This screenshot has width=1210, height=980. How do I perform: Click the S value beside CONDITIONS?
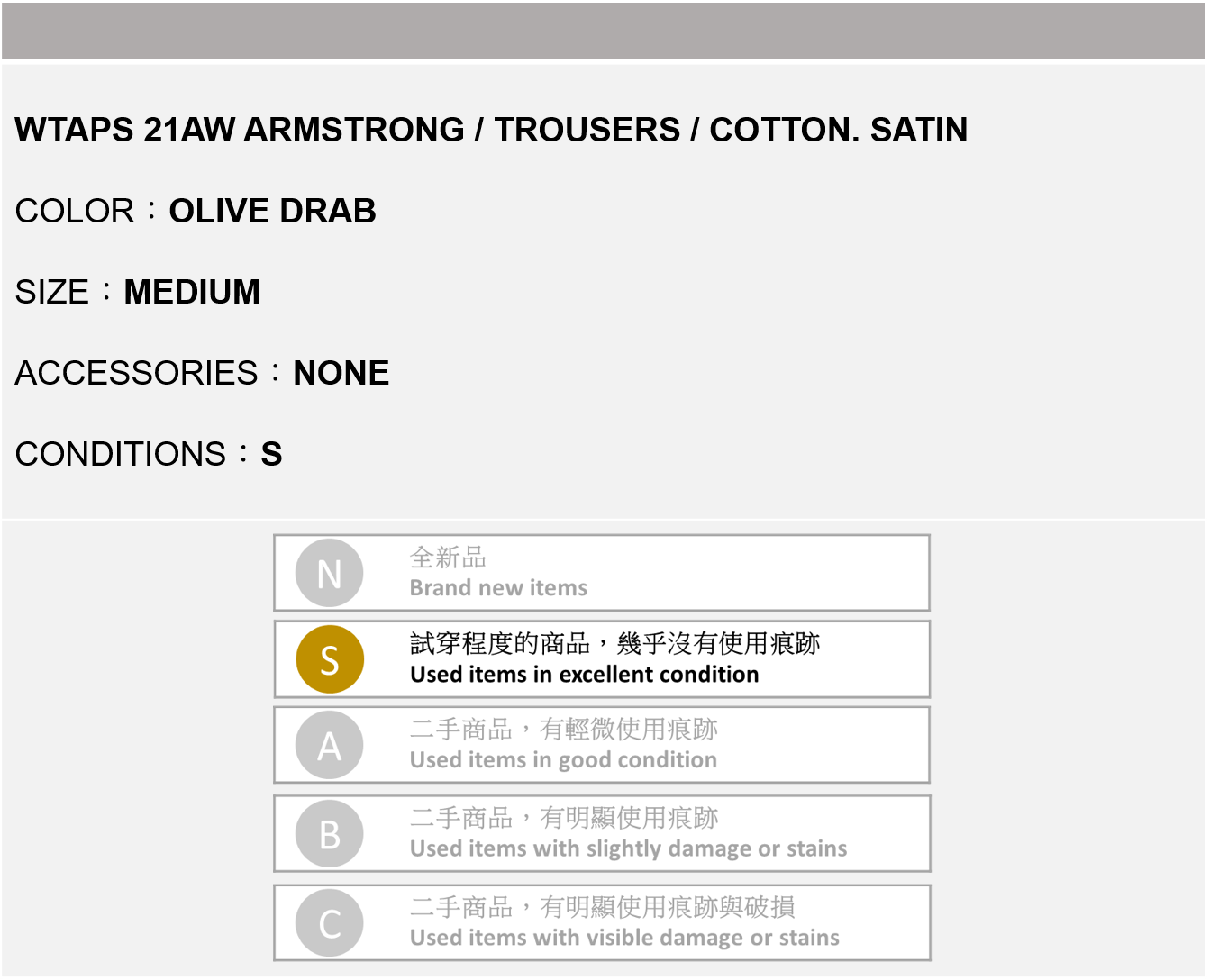click(271, 454)
